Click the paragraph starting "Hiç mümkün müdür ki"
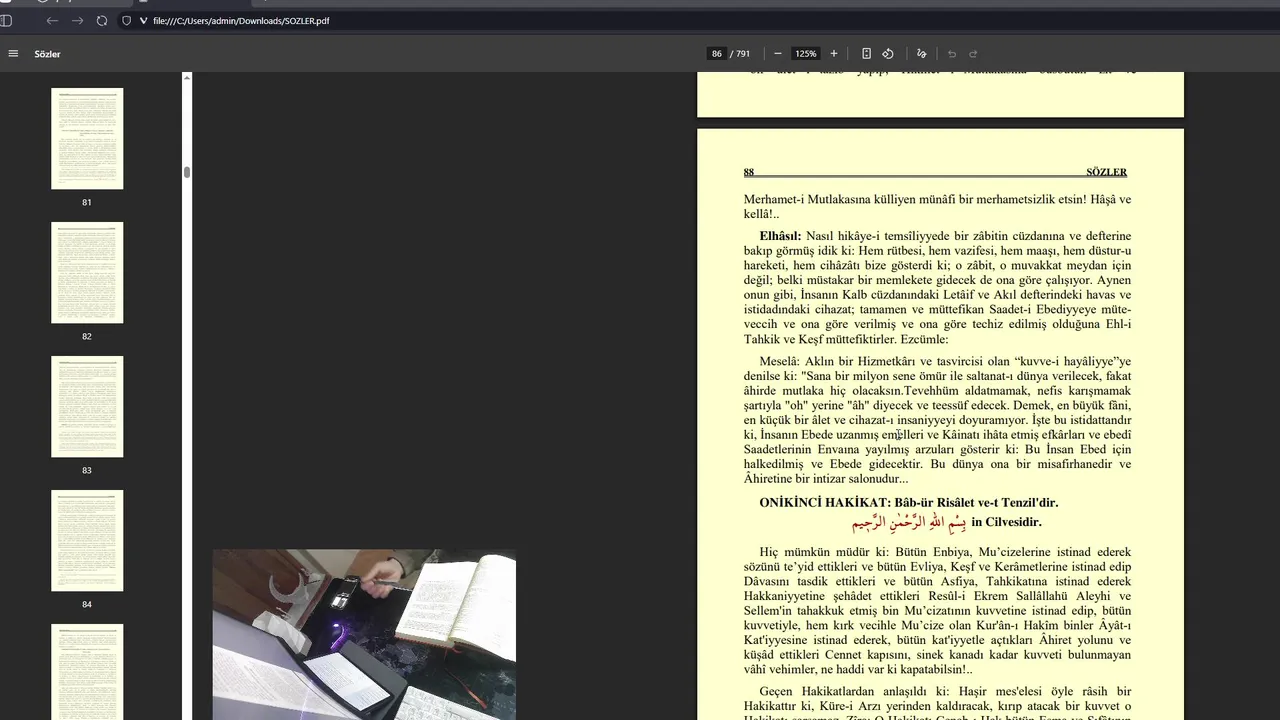Image resolution: width=1280 pixels, height=720 pixels. (x=937, y=611)
